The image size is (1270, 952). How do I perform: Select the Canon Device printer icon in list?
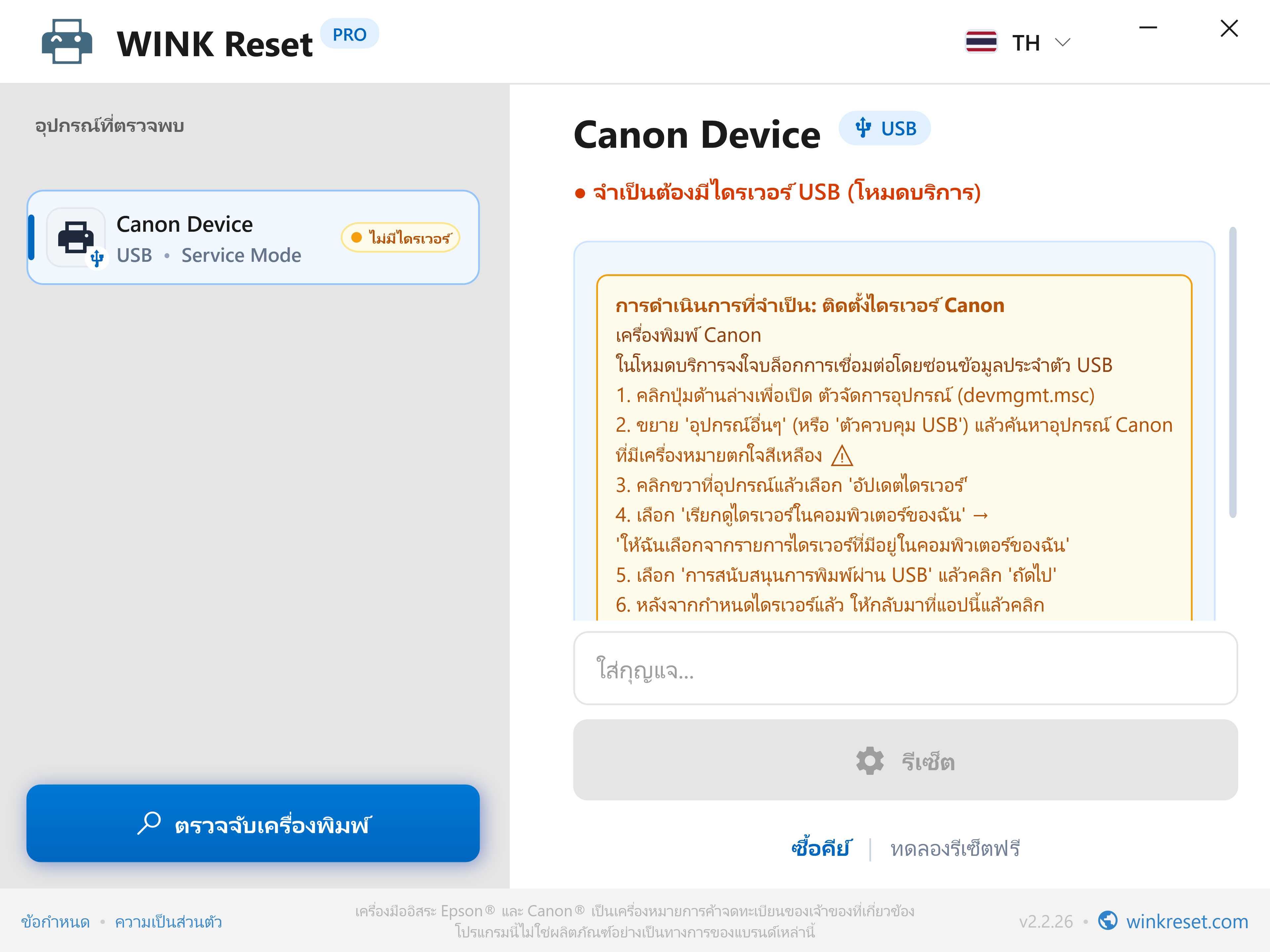(76, 238)
